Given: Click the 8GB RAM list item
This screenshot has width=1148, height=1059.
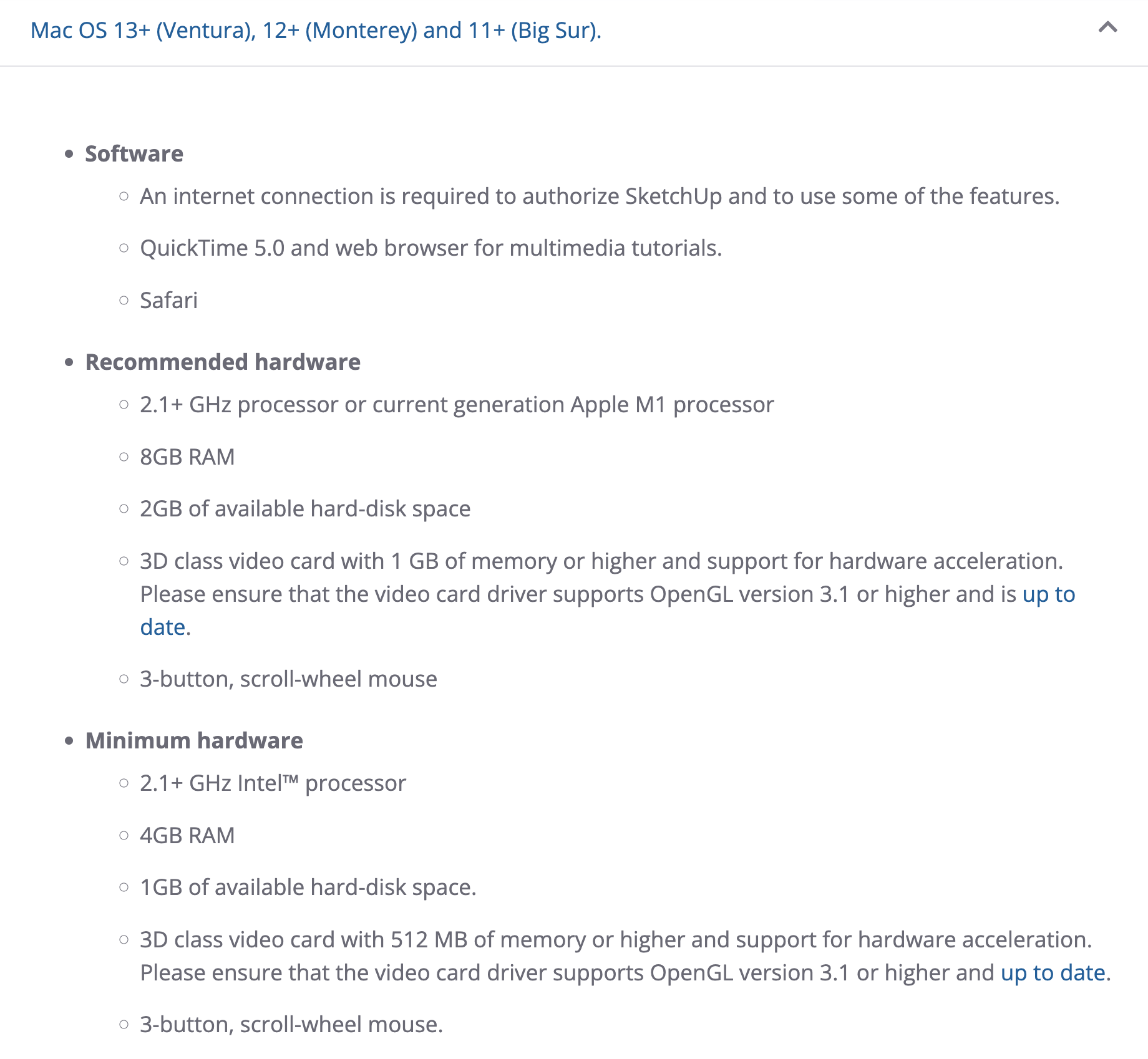Looking at the screenshot, I should point(187,457).
